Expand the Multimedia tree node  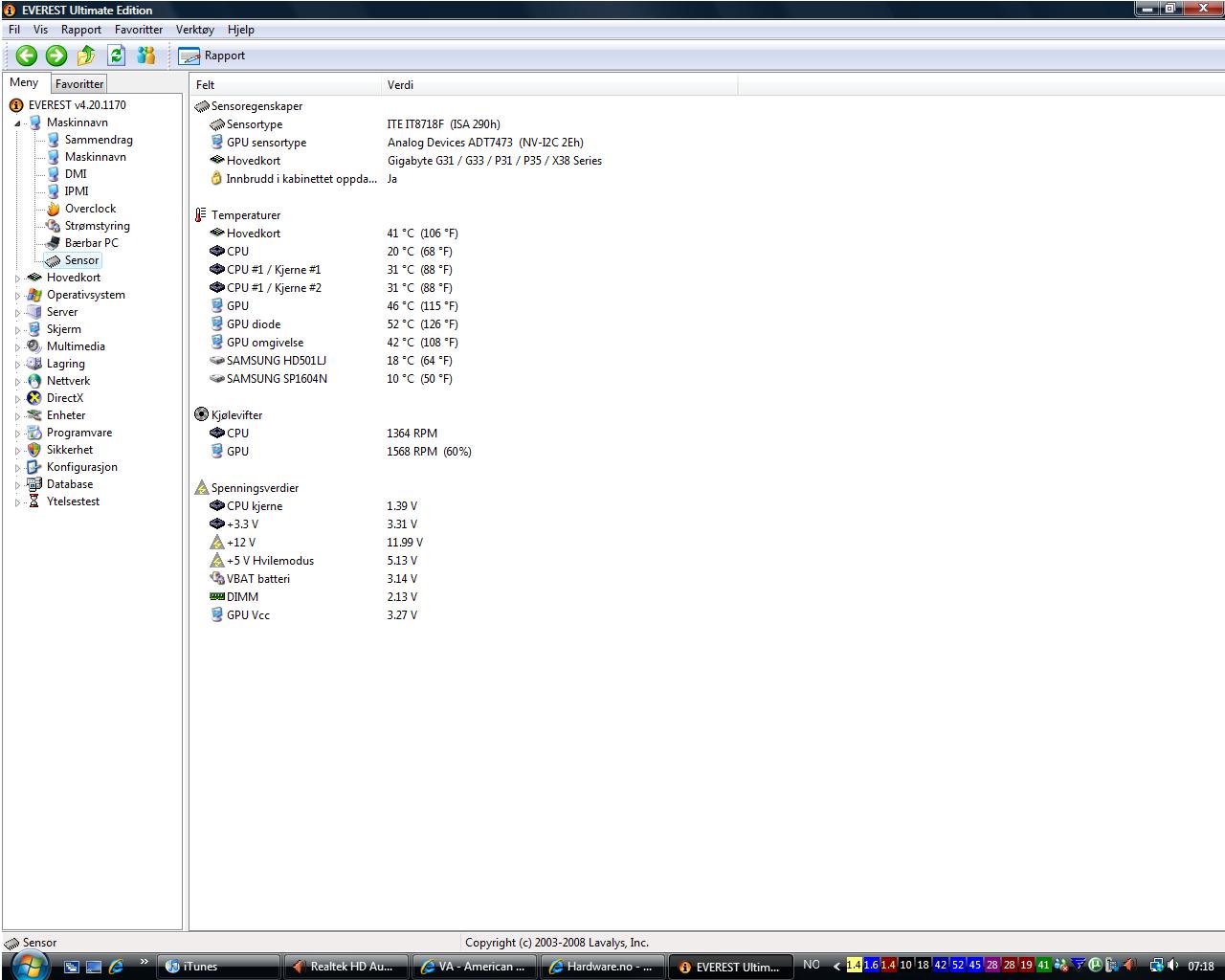click(x=17, y=347)
